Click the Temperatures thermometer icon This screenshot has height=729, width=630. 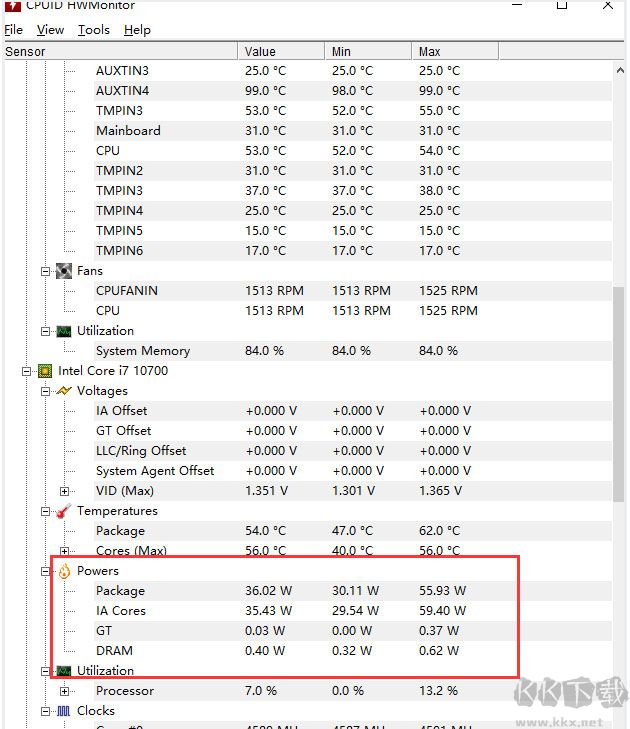pos(64,511)
